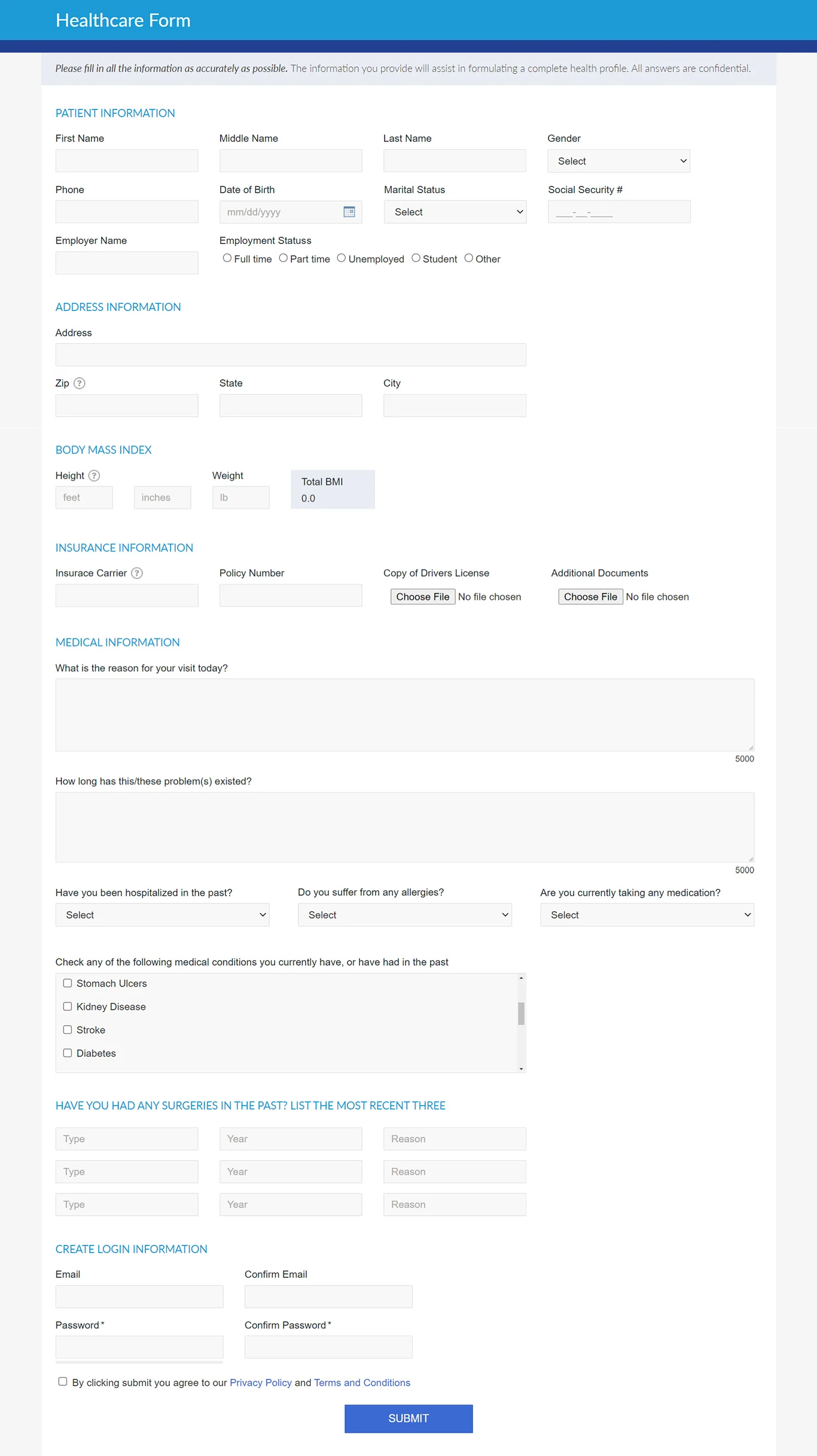Click the Insurance Carrier help icon
The image size is (817, 1456).
[137, 573]
